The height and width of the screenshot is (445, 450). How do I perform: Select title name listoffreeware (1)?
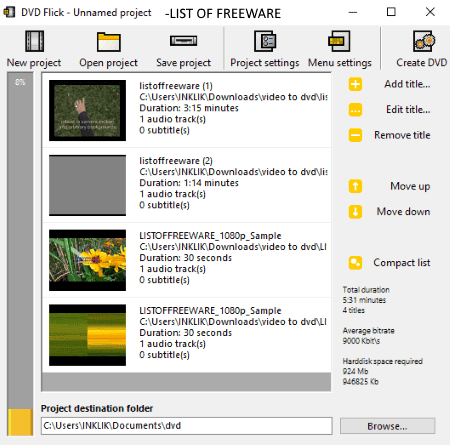176,86
